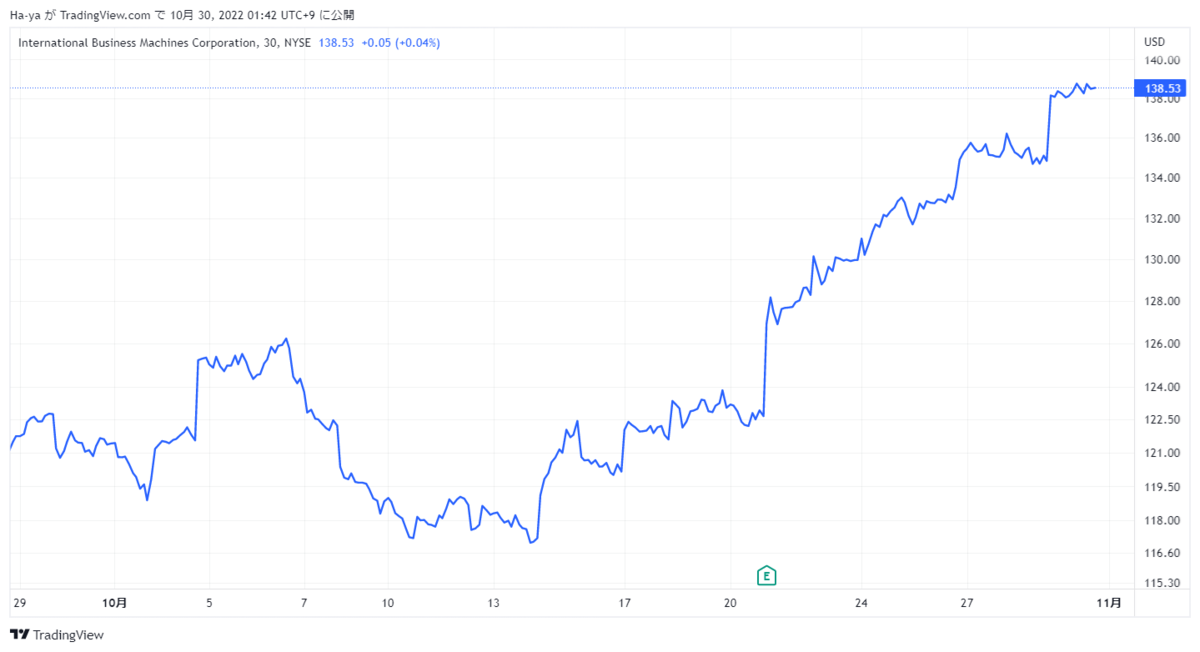The image size is (1200, 652).
Task: Click the TradingView logo at bottom left
Action: pyautogui.click(x=57, y=635)
